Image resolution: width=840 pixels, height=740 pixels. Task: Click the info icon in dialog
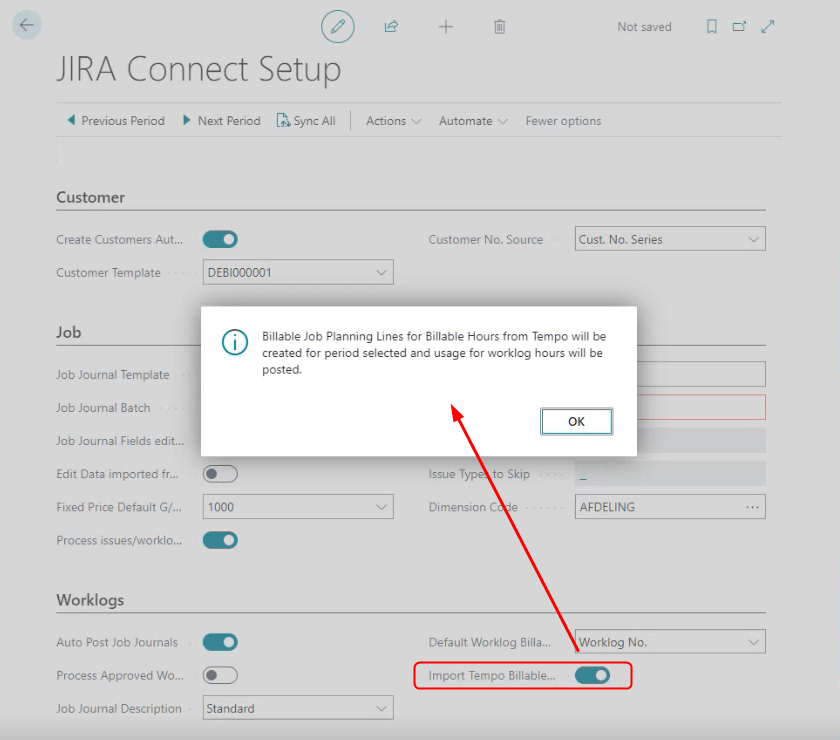pyautogui.click(x=235, y=342)
